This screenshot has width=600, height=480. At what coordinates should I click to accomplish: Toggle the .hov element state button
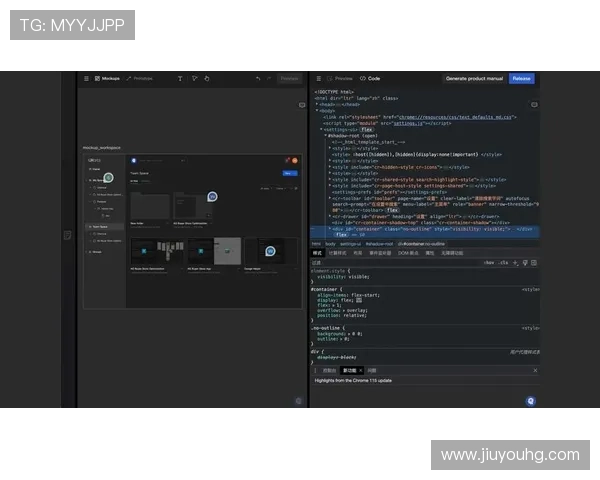tap(488, 262)
